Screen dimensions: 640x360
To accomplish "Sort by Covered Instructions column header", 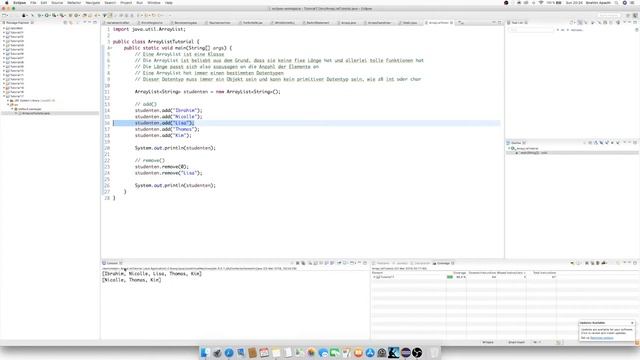I will coord(482,273).
